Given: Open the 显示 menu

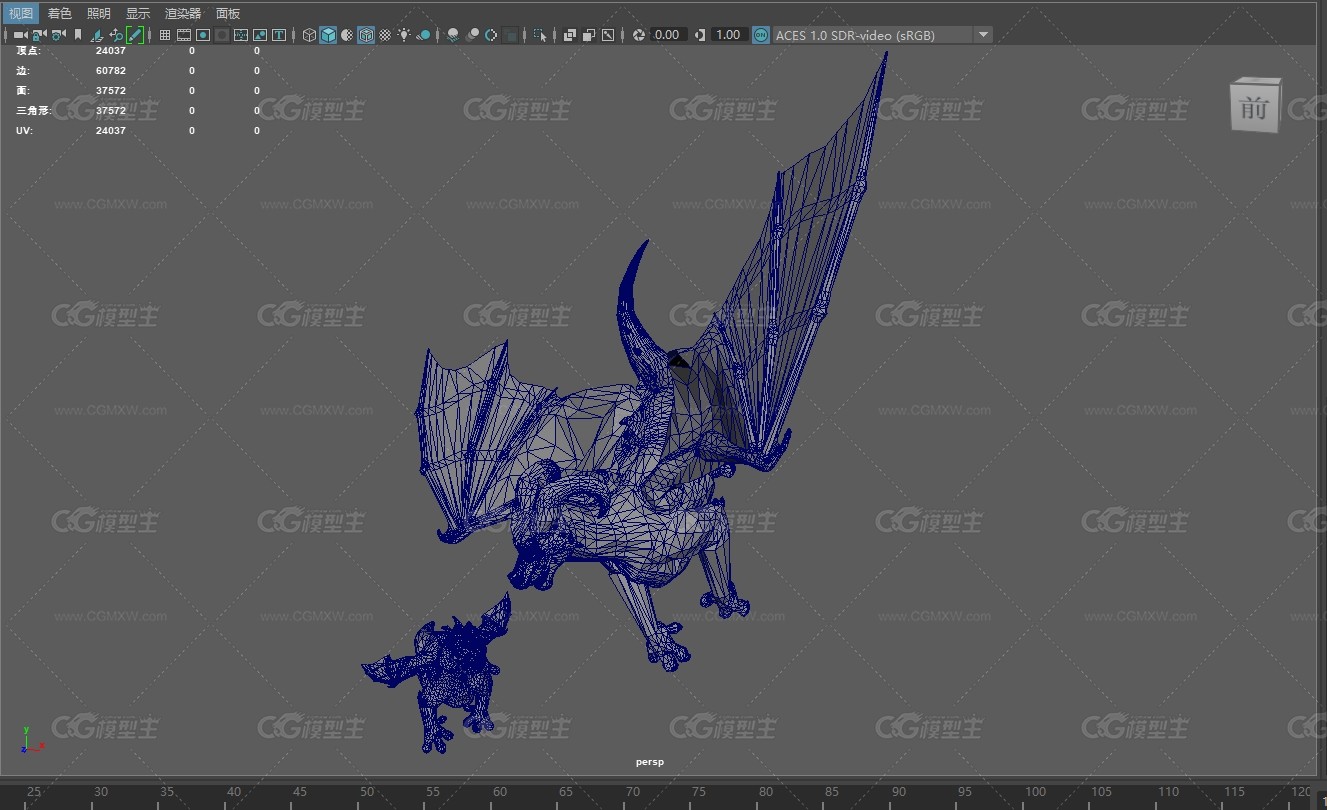Looking at the screenshot, I should [x=138, y=13].
